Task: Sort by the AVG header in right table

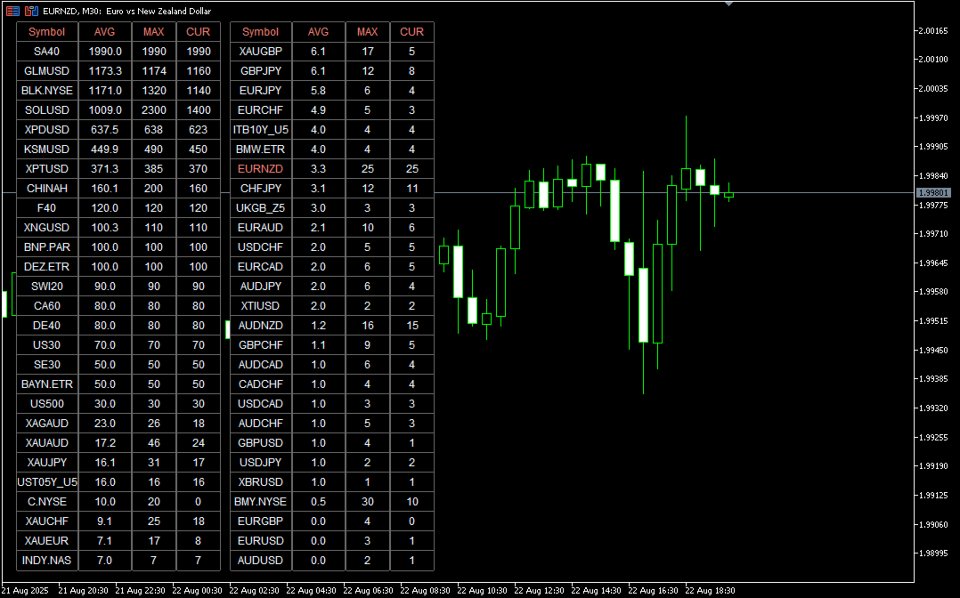Action: pyautogui.click(x=317, y=32)
